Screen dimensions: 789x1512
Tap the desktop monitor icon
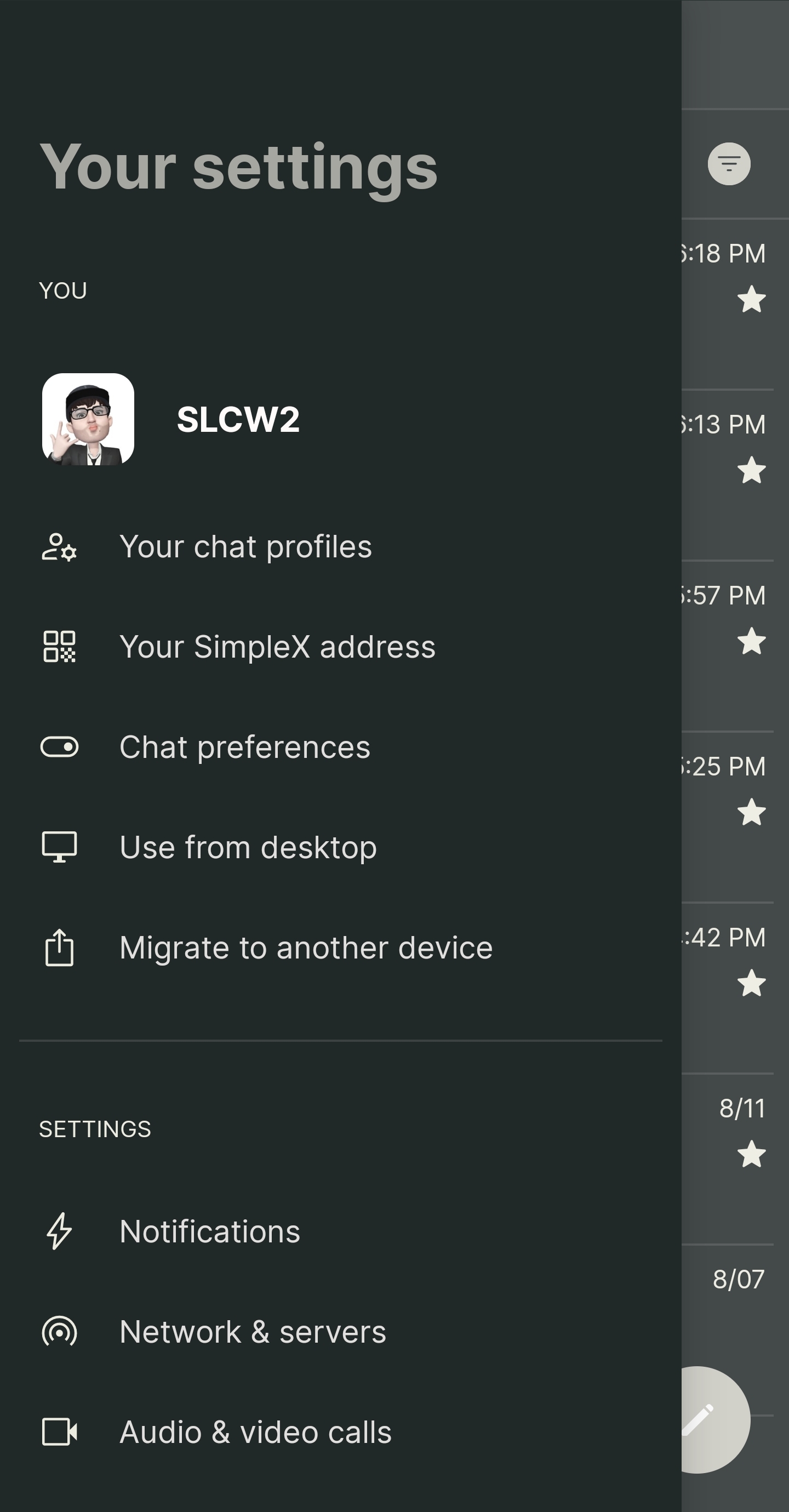pyautogui.click(x=59, y=847)
